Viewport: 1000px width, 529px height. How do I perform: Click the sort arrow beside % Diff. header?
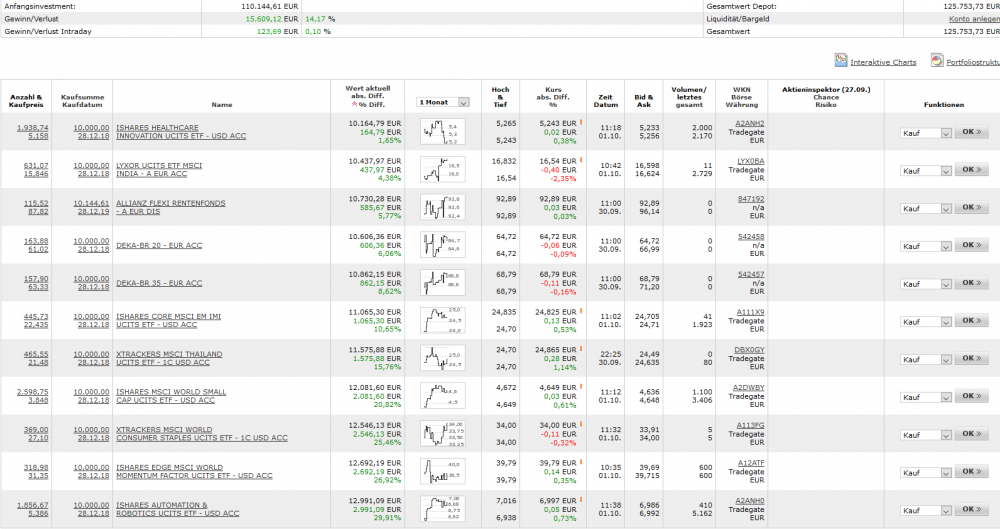(x=354, y=104)
